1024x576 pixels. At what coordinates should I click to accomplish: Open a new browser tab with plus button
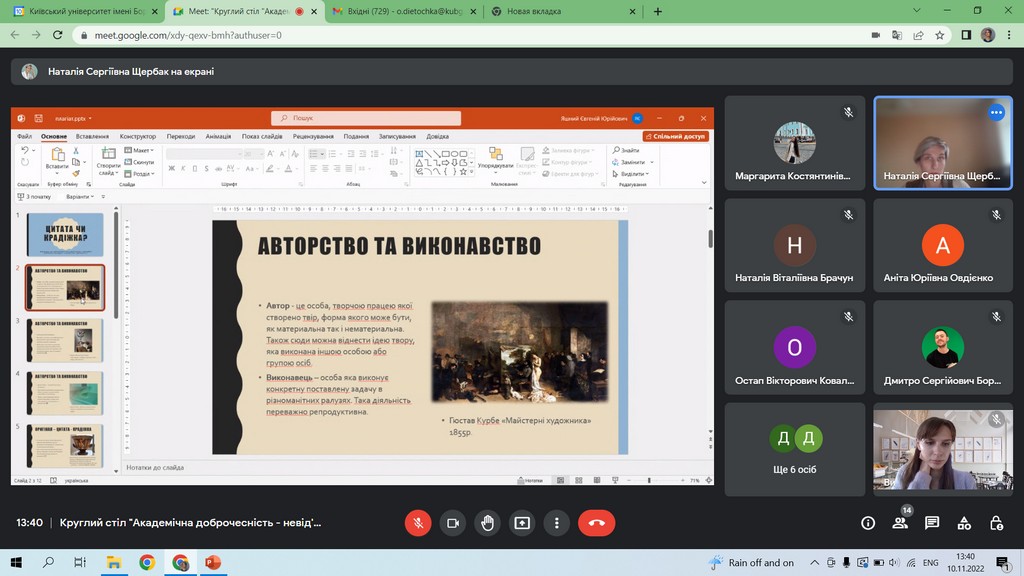(658, 12)
